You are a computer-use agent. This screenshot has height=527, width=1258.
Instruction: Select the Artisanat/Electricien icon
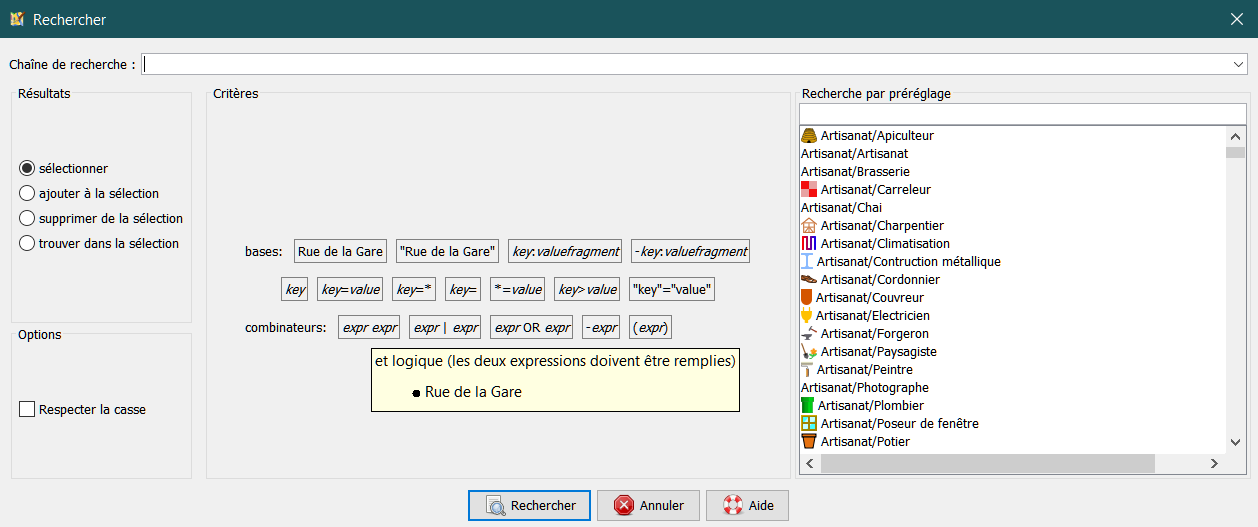tap(807, 316)
